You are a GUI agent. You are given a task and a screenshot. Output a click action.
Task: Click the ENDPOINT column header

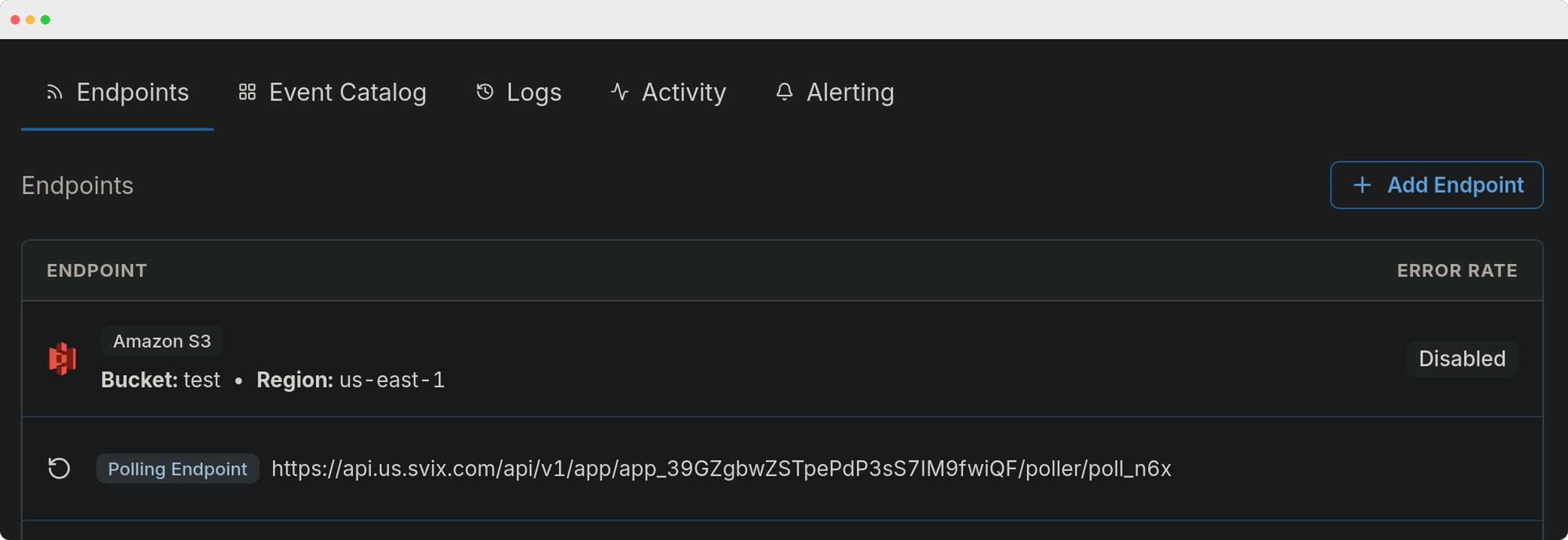coord(96,270)
